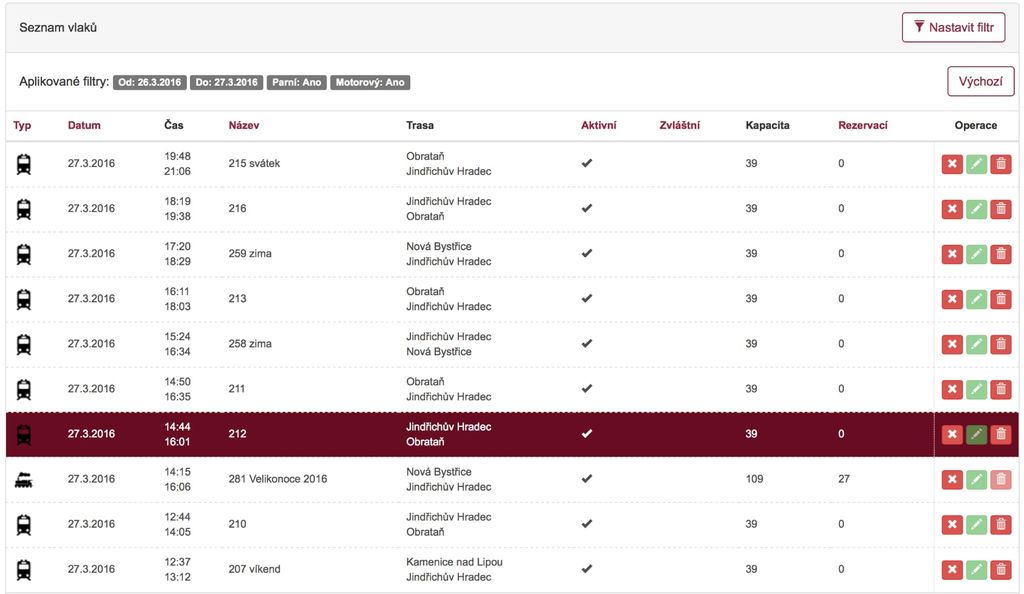Click edit pencil for train 210
1024x594 pixels.
(x=976, y=525)
